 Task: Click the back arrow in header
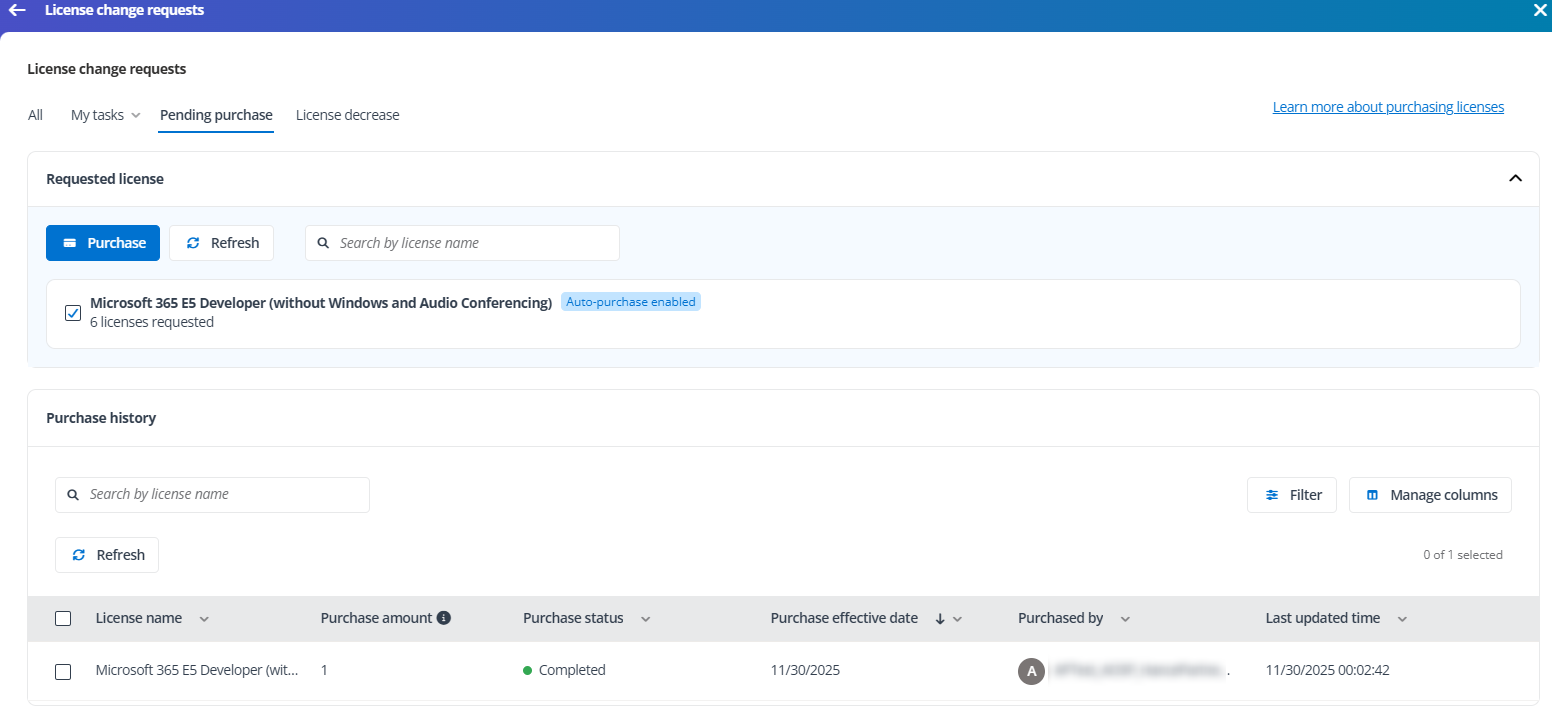[x=17, y=10]
